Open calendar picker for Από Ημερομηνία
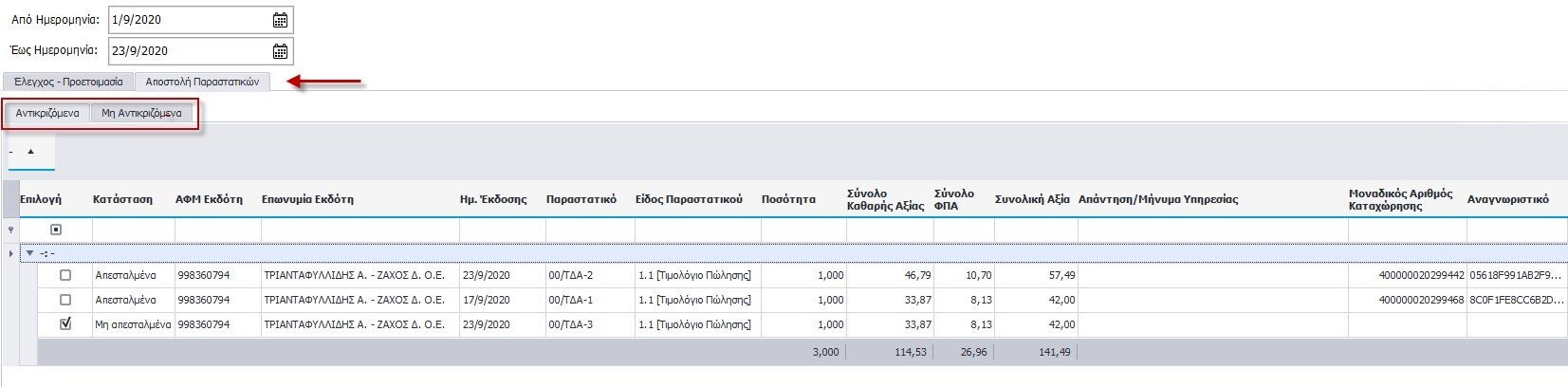This screenshot has height=387, width=1568. [x=280, y=20]
